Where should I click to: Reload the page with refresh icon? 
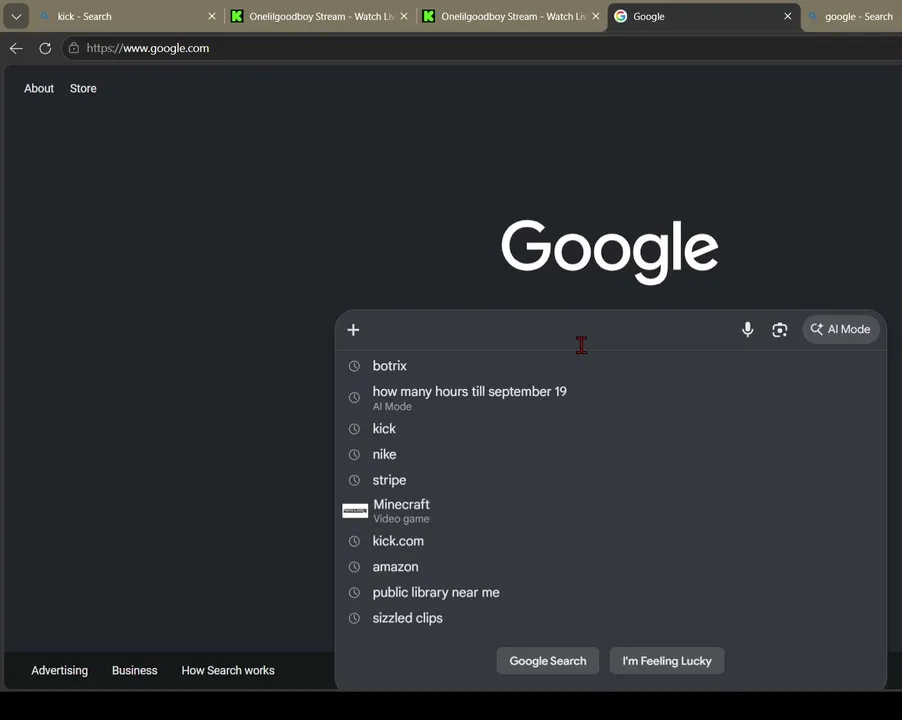click(x=45, y=48)
